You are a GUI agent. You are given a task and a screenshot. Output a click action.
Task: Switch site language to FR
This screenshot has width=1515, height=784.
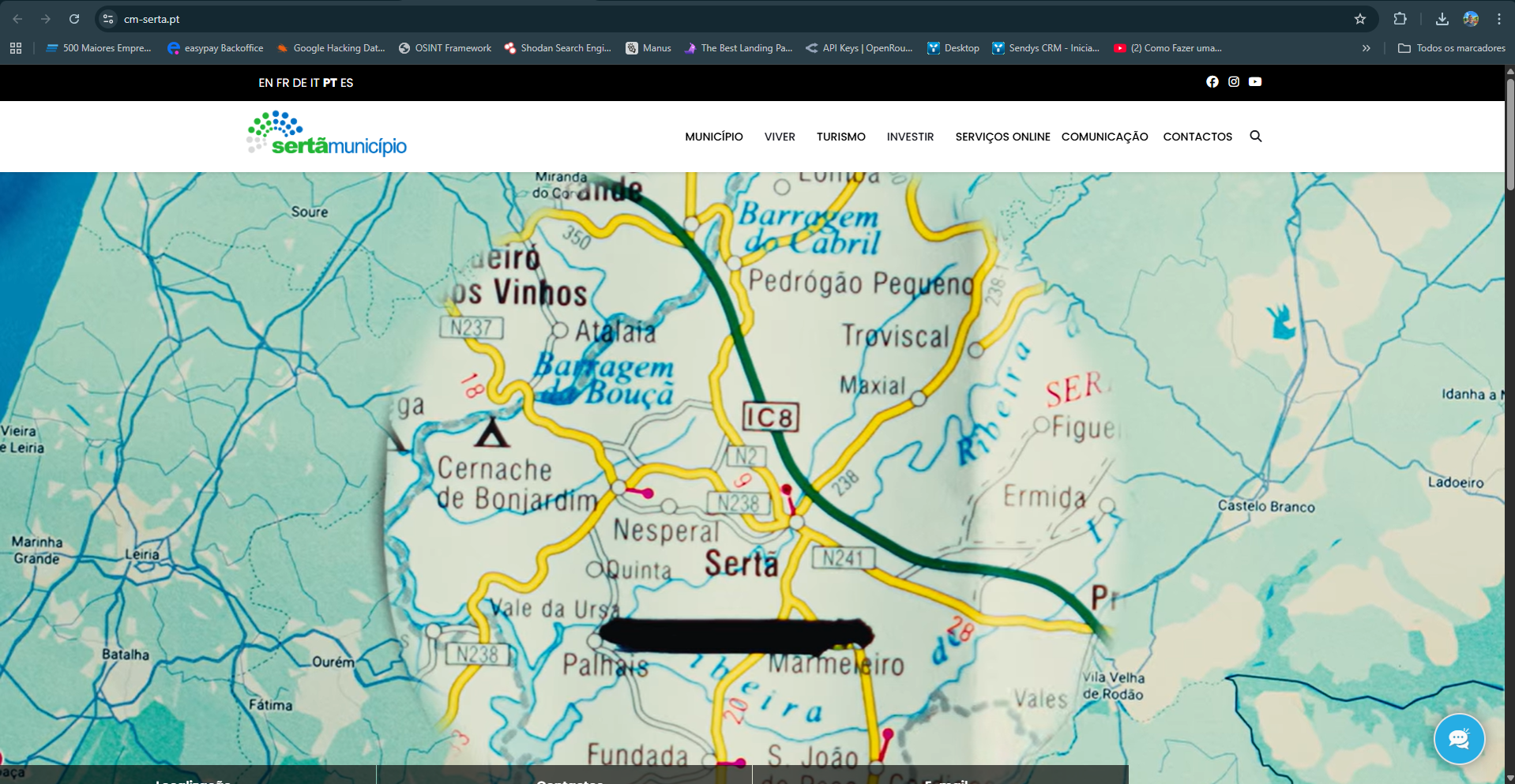point(283,83)
